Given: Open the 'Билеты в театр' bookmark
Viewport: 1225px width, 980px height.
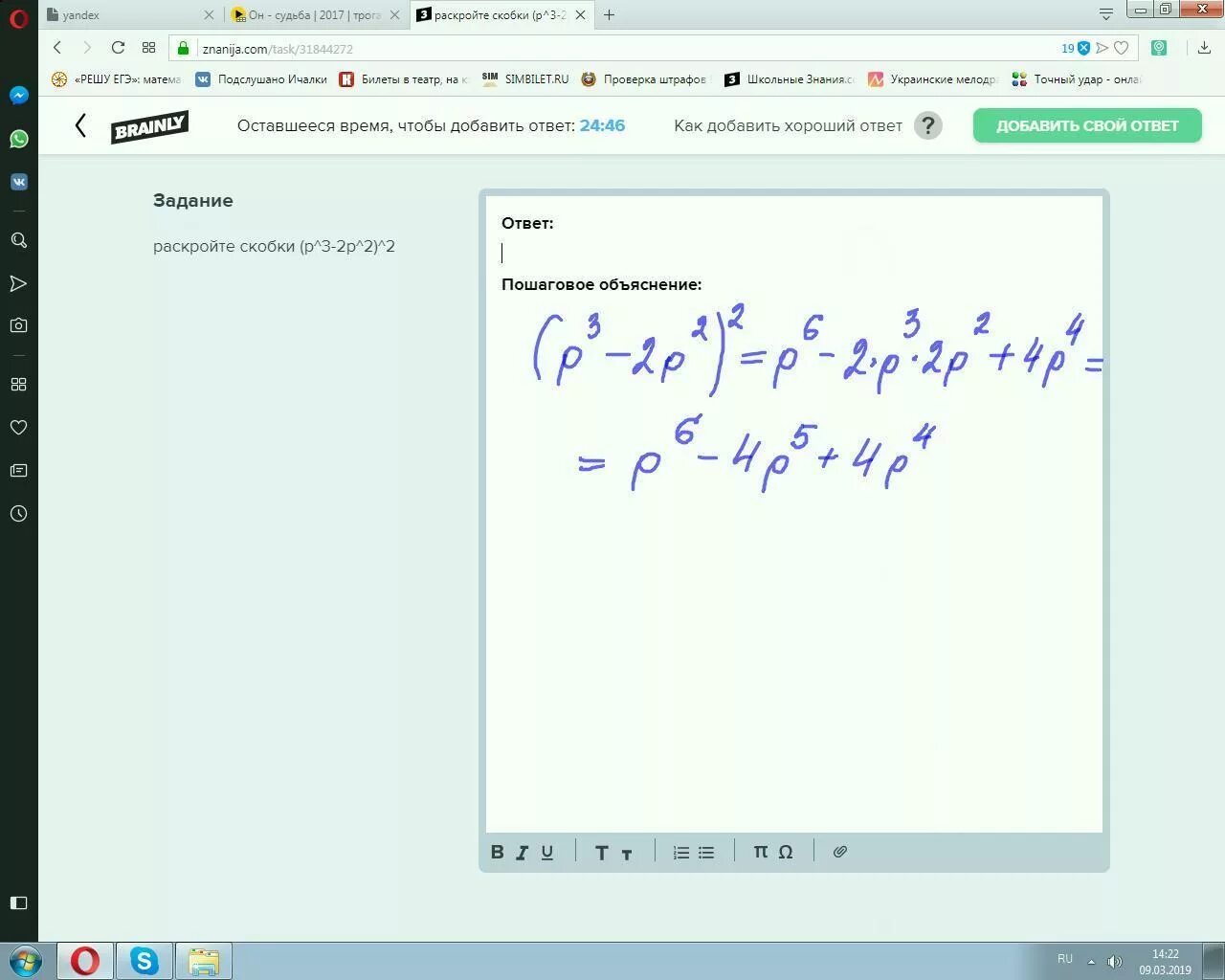Looking at the screenshot, I should [x=404, y=79].
